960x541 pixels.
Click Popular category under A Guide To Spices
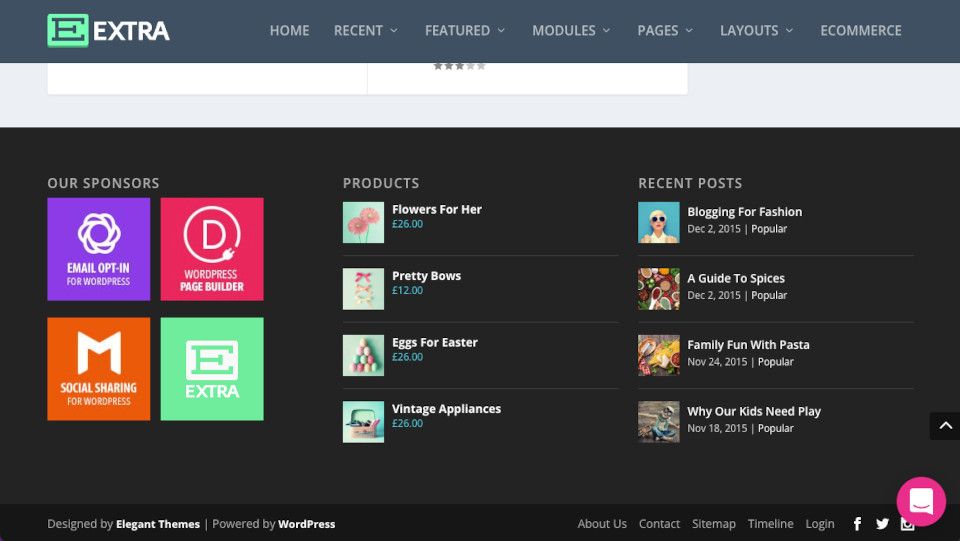769,295
